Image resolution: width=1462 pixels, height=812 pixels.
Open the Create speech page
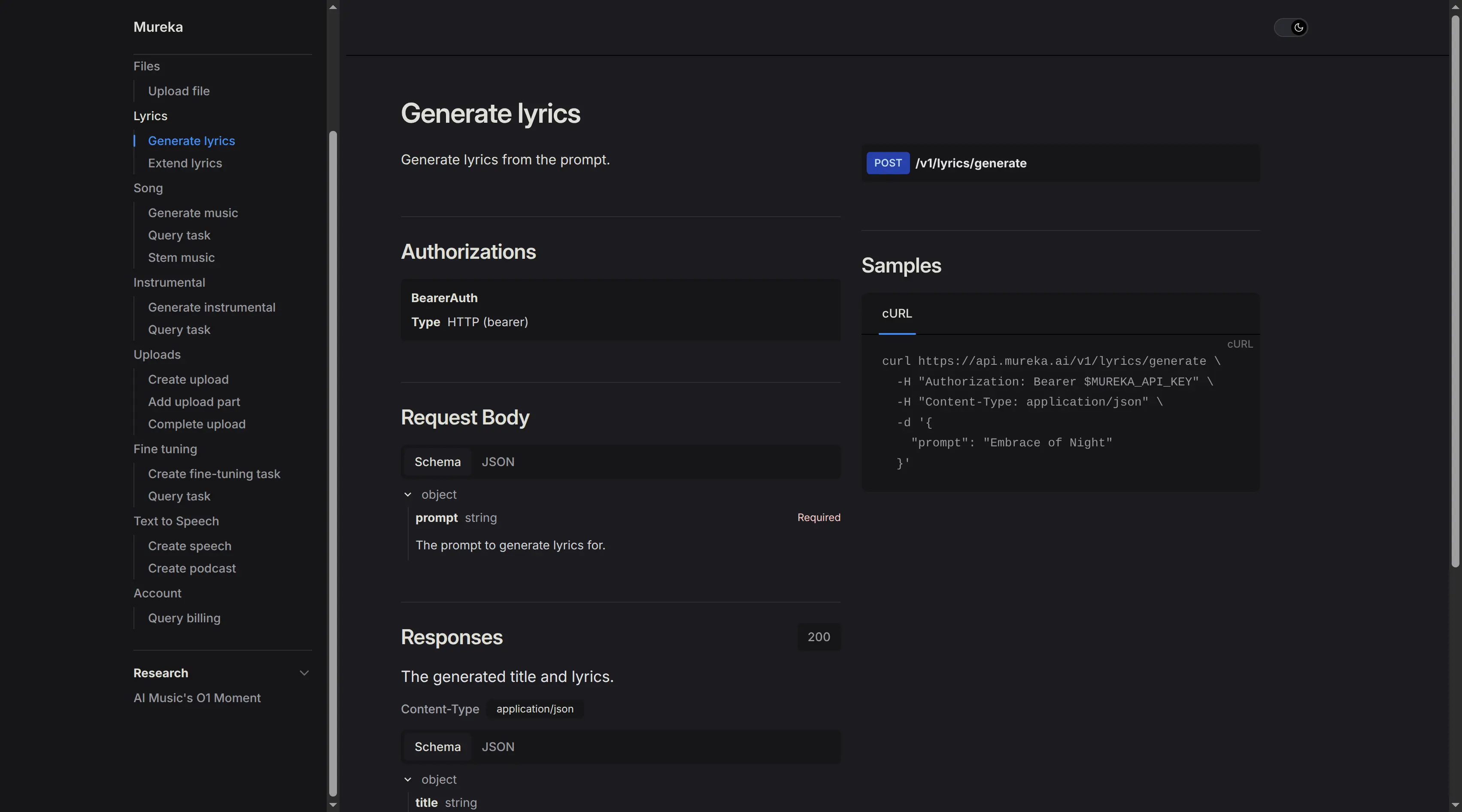click(190, 546)
